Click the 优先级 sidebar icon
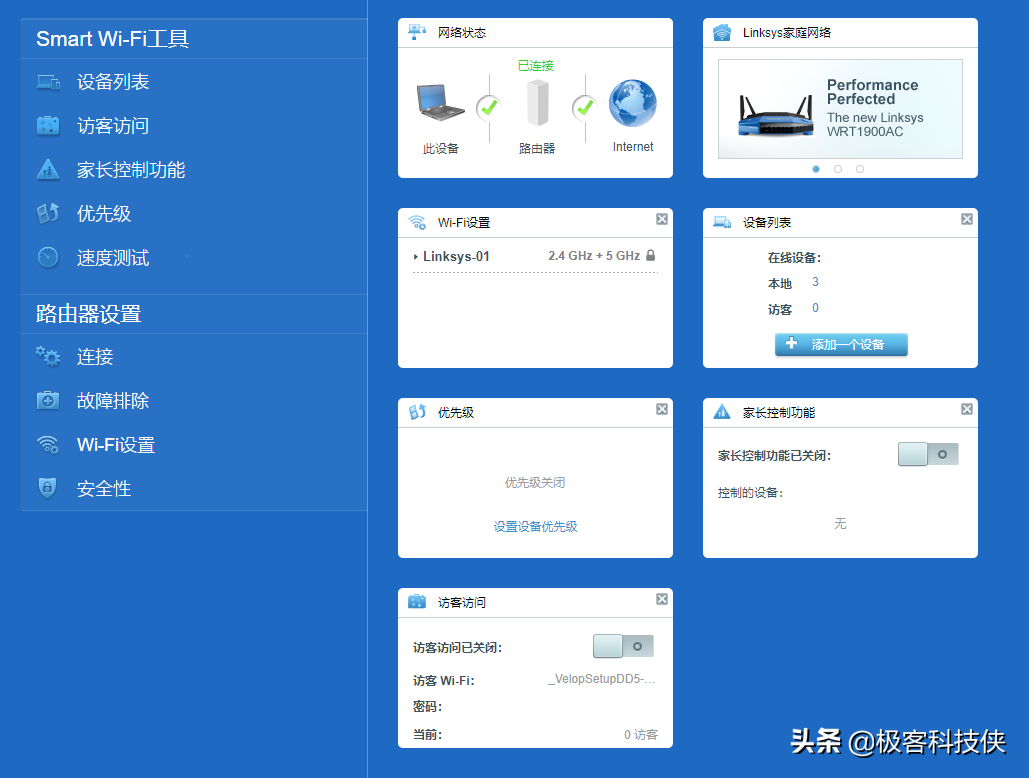Image resolution: width=1029 pixels, height=778 pixels. 48,213
